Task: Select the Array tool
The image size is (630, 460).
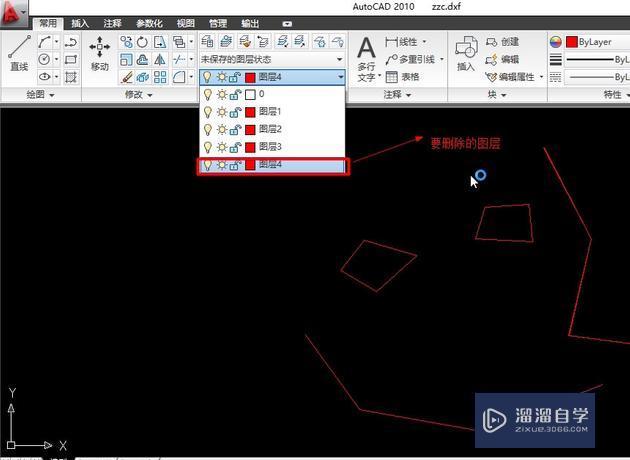Action: pyautogui.click(x=160, y=77)
